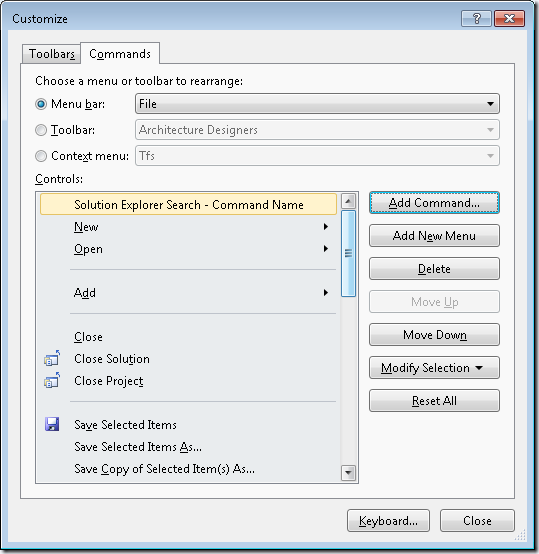
Task: Click the Close Solution icon
Action: pyautogui.click(x=52, y=359)
